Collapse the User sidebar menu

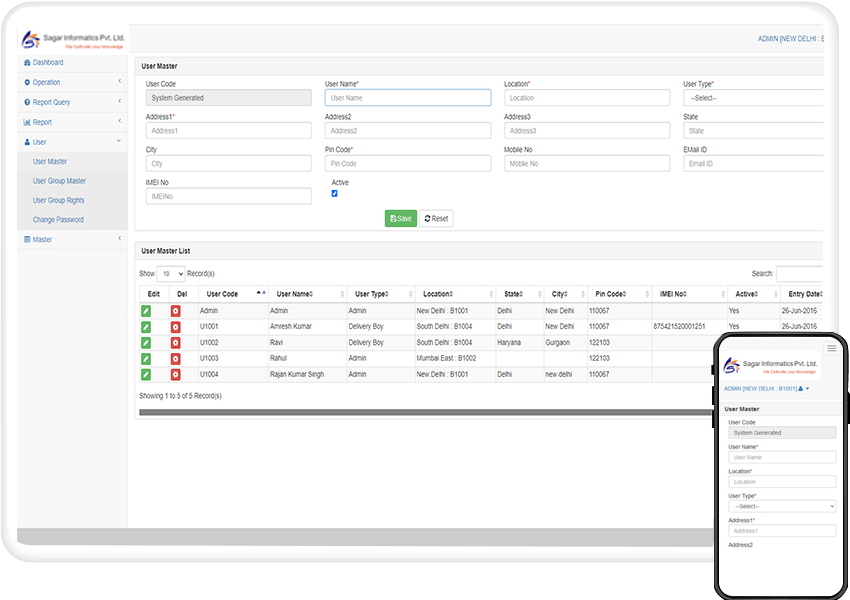point(72,142)
